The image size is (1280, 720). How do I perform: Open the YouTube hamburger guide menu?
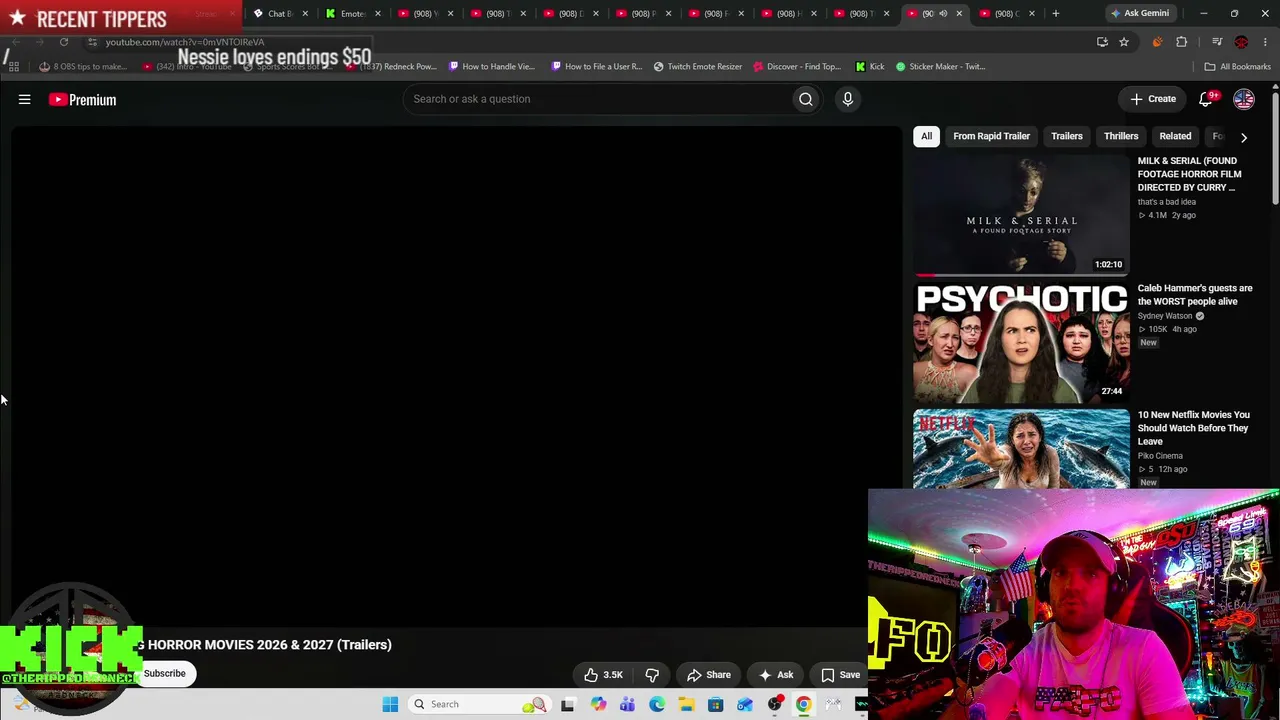coord(25,99)
